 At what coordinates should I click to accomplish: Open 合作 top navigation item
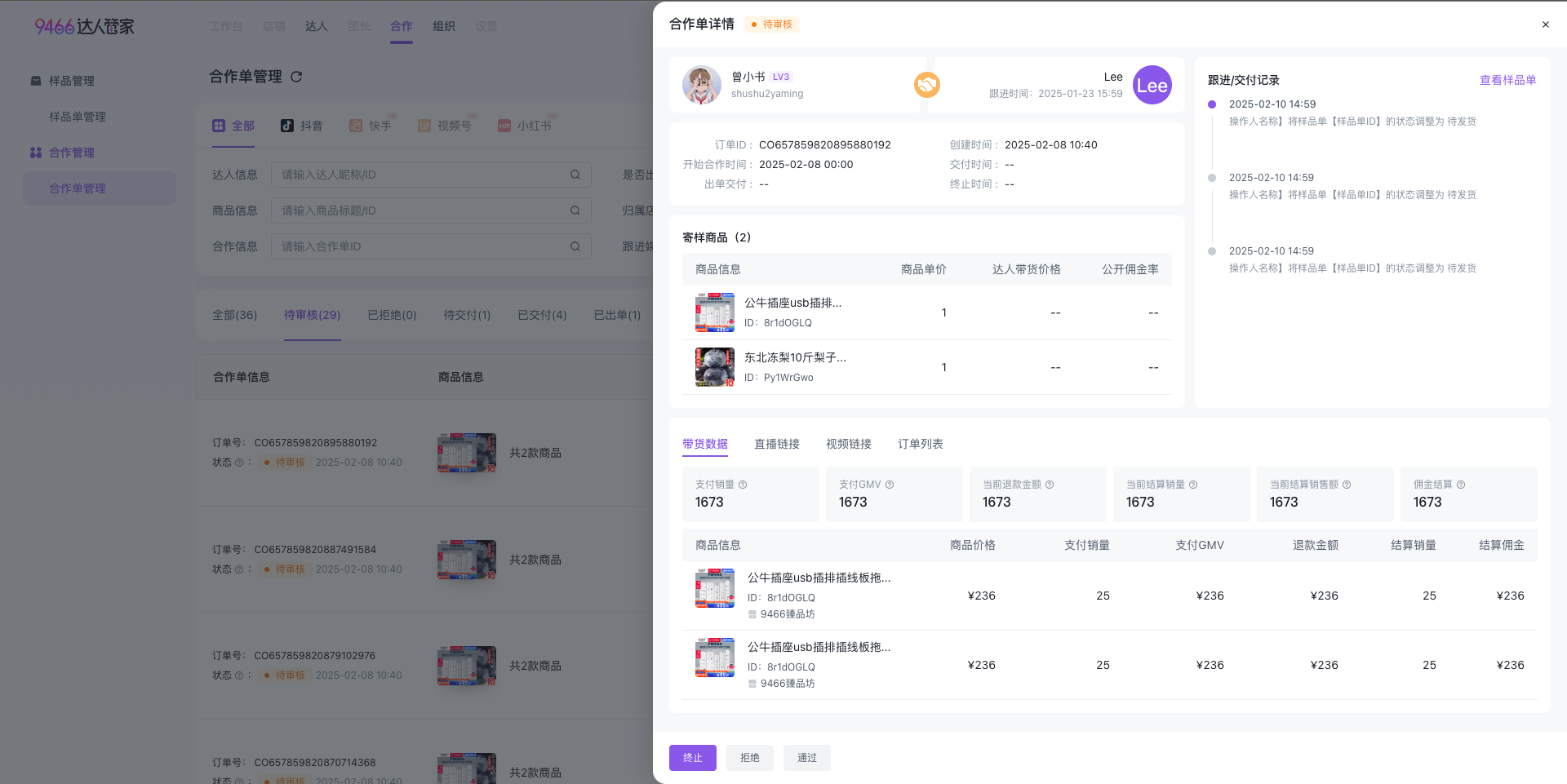pos(402,26)
